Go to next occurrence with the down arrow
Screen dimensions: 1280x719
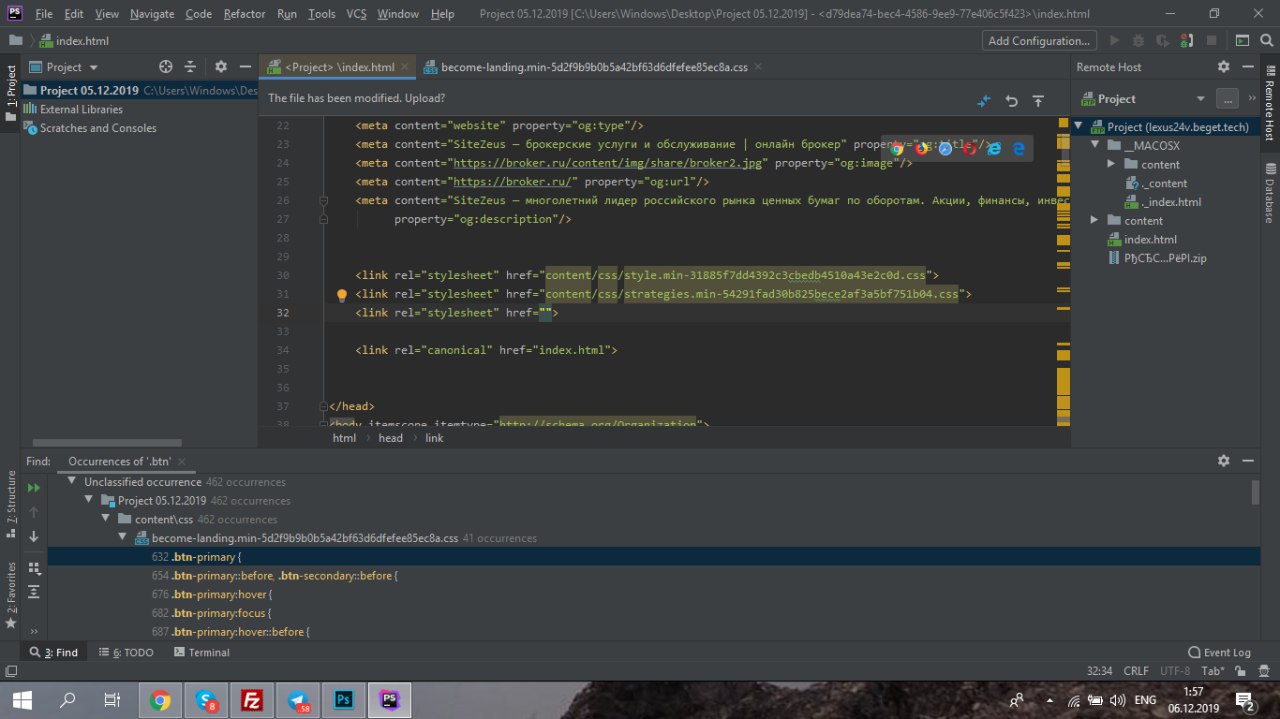pyautogui.click(x=34, y=537)
